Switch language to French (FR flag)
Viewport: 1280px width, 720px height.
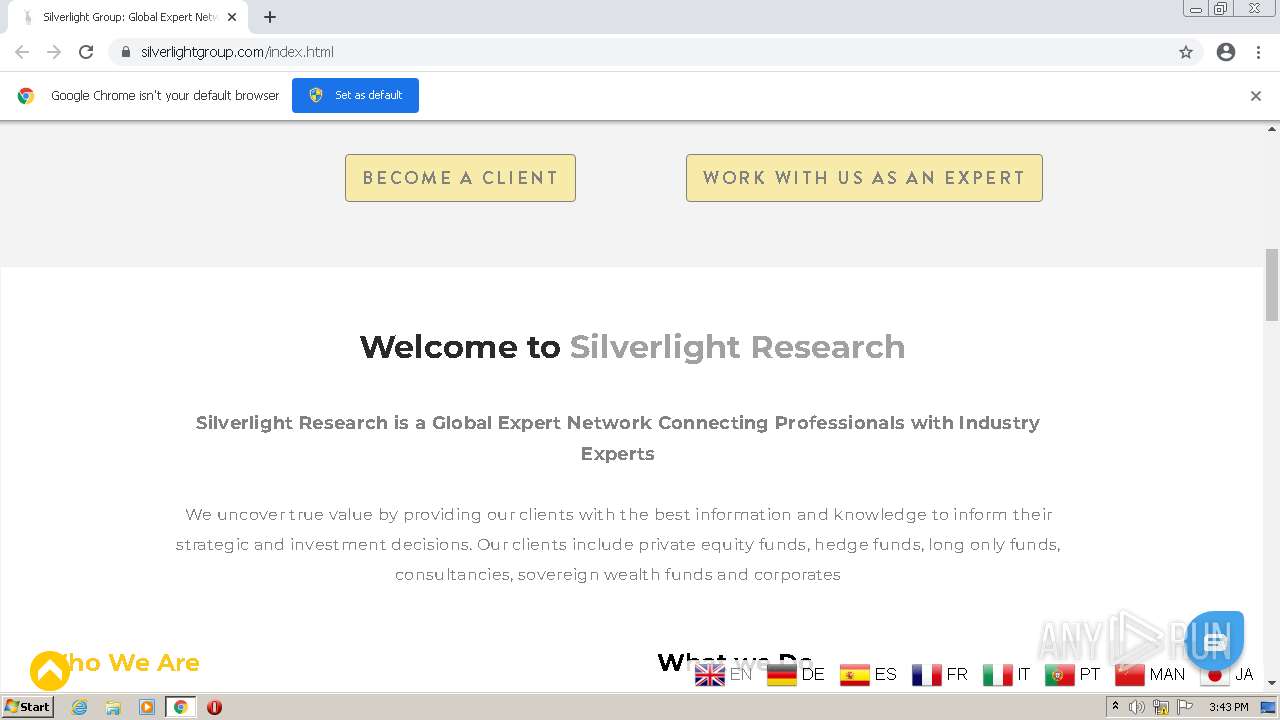point(940,675)
